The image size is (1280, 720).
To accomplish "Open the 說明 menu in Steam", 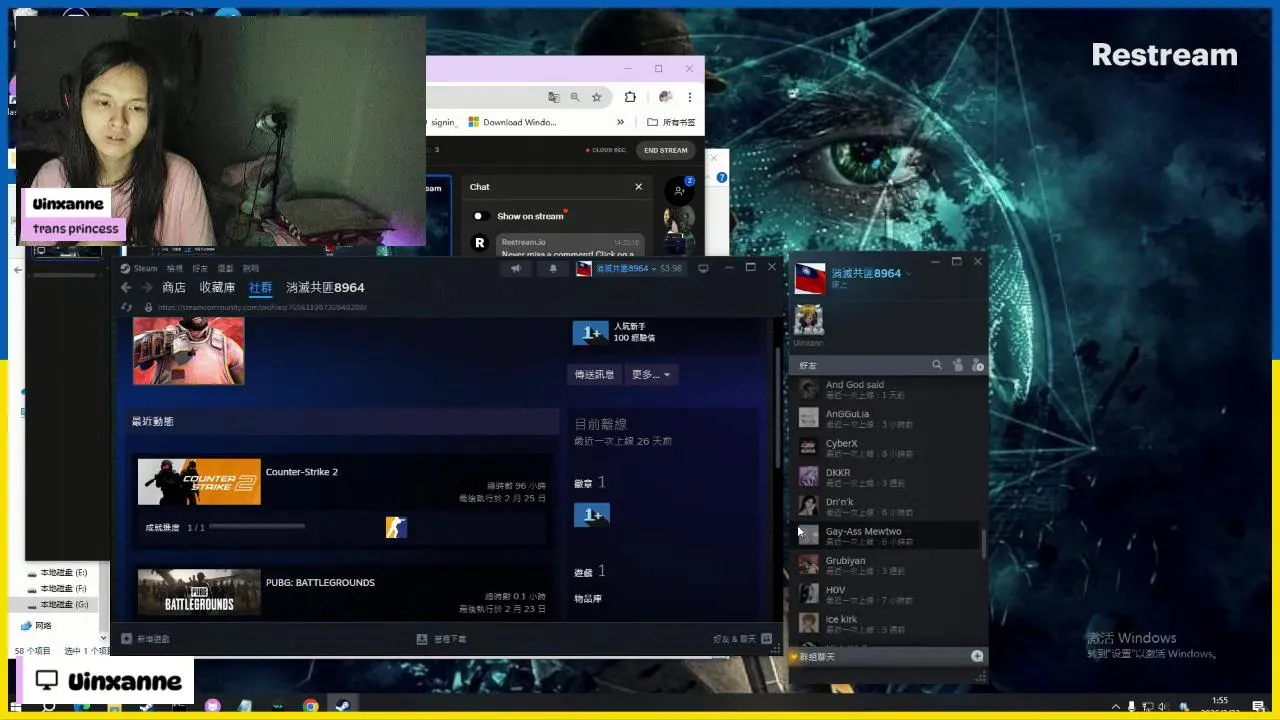I will point(251,268).
